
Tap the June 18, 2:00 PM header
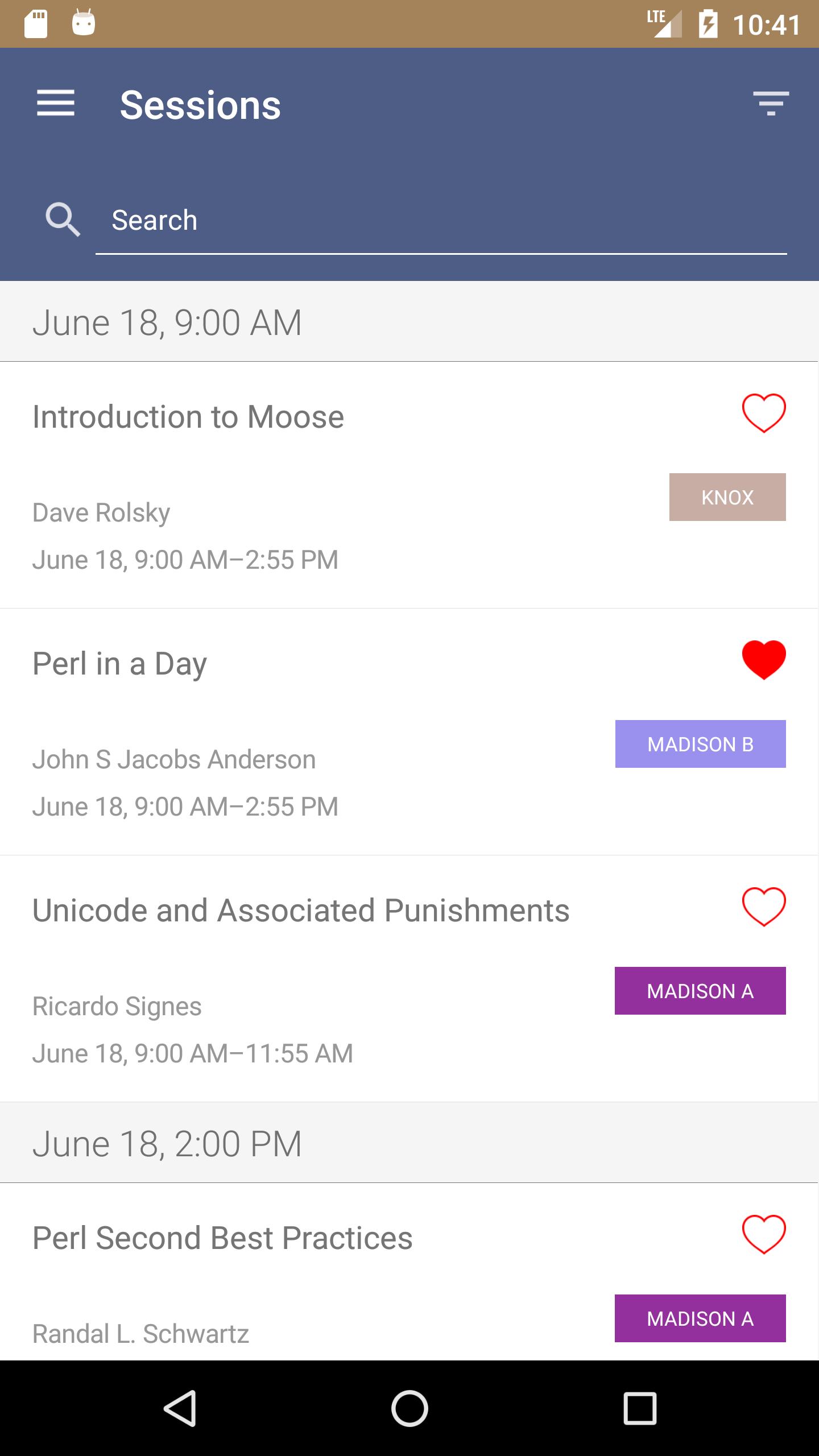click(x=167, y=1144)
